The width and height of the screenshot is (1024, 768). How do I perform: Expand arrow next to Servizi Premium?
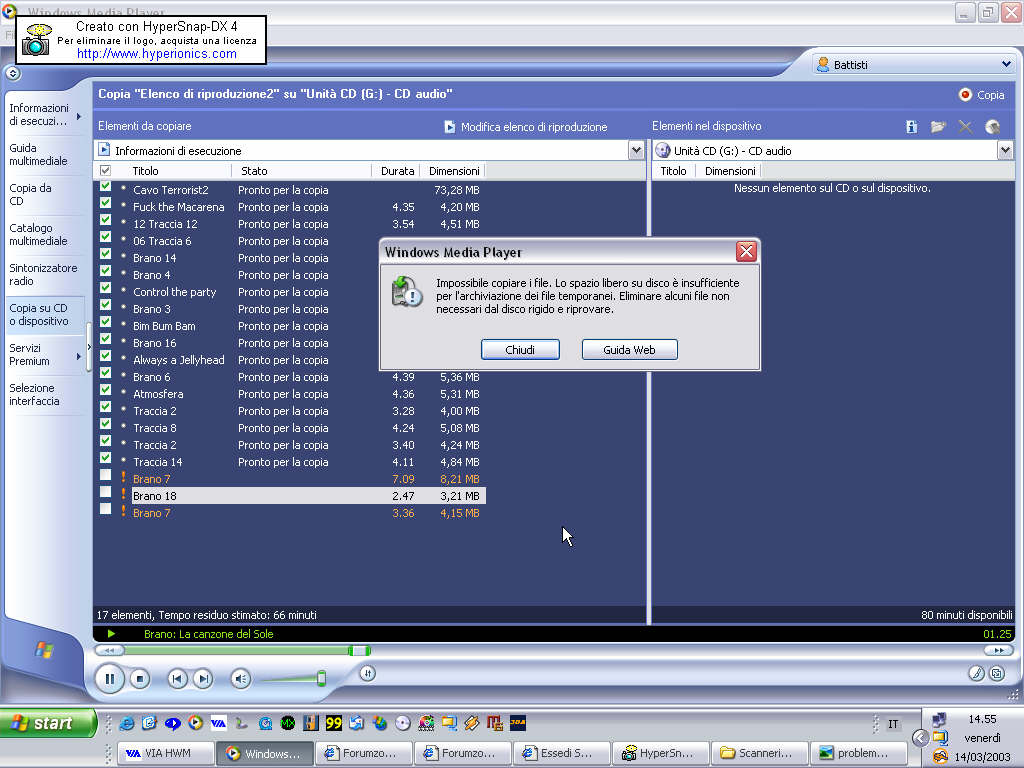click(79, 356)
